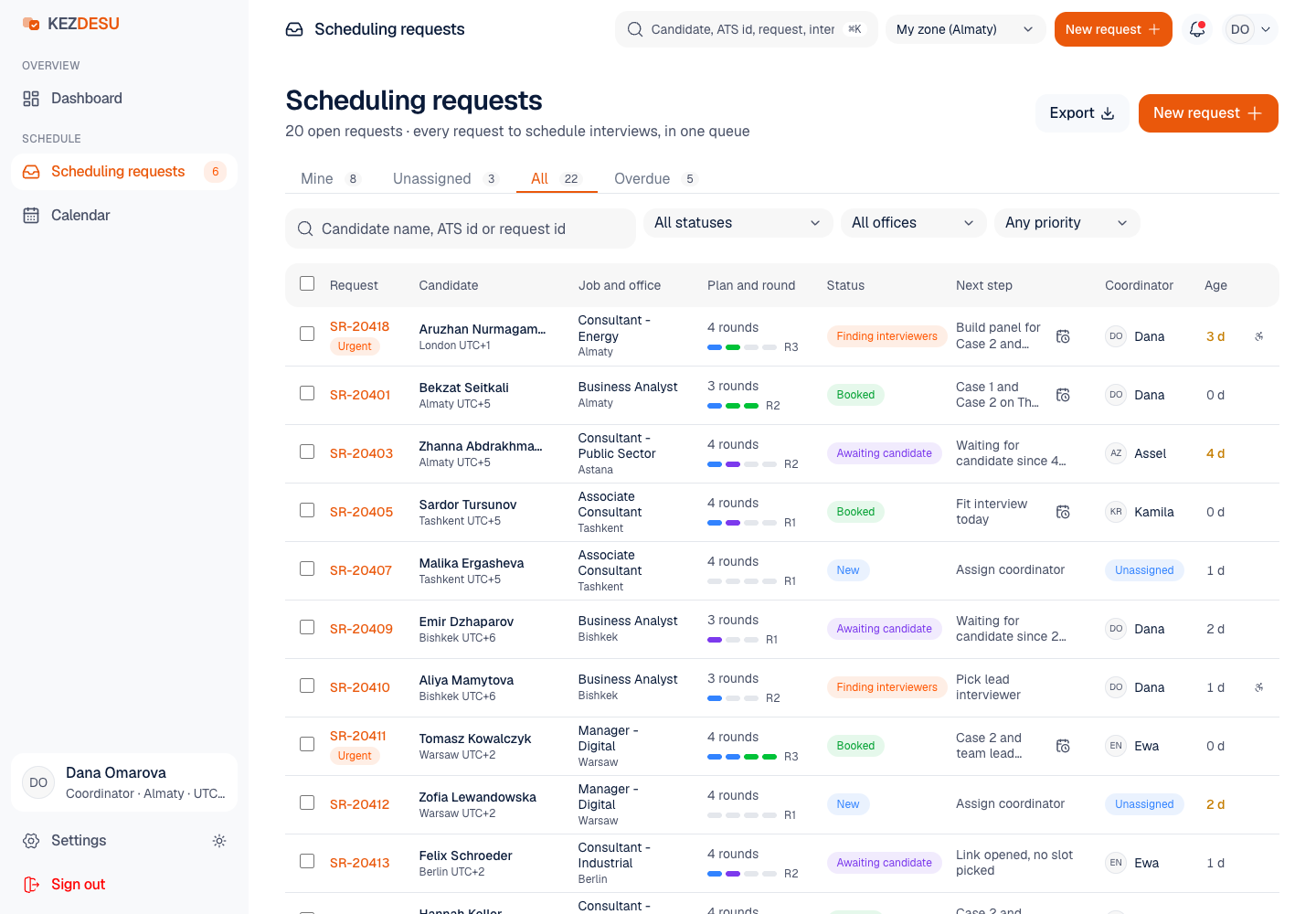Click the small New request button in the top bar

click(x=1113, y=29)
